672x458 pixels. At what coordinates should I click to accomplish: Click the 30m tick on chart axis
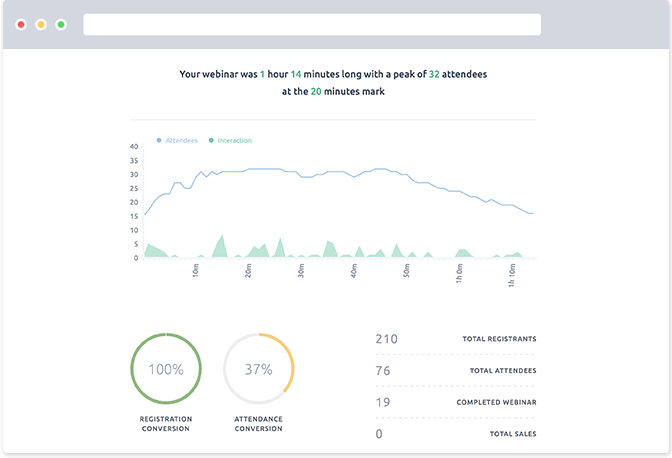(x=301, y=271)
